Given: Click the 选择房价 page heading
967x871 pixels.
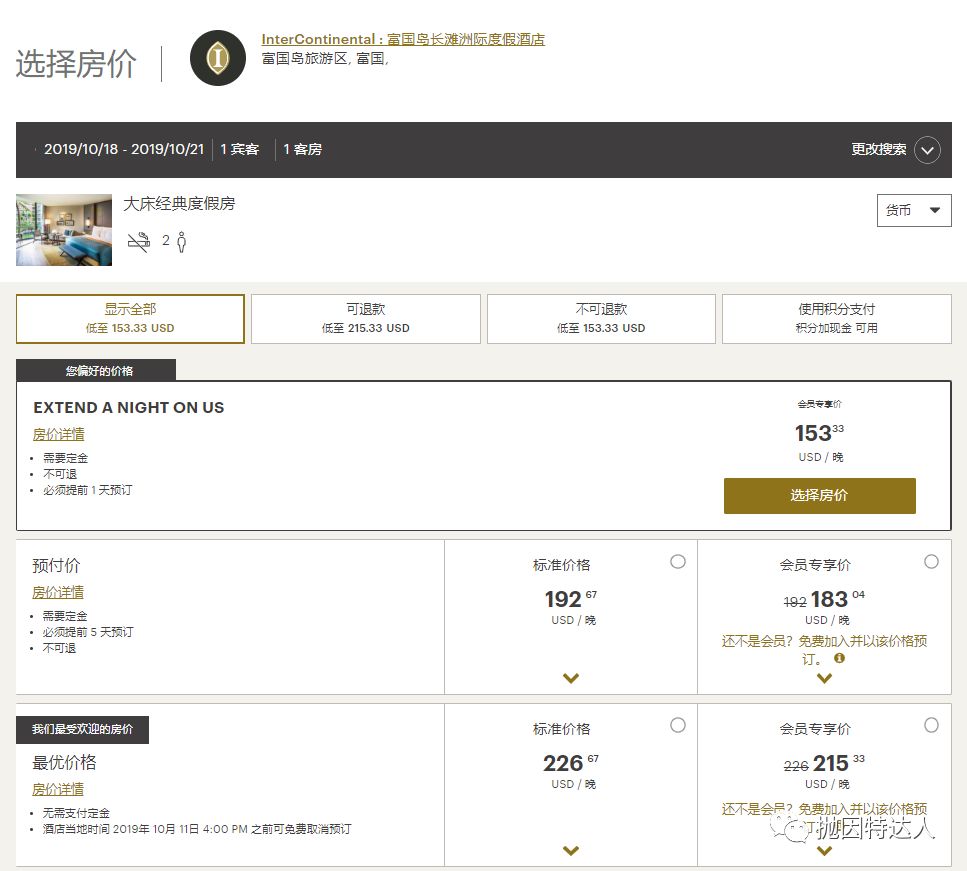Looking at the screenshot, I should pos(76,64).
